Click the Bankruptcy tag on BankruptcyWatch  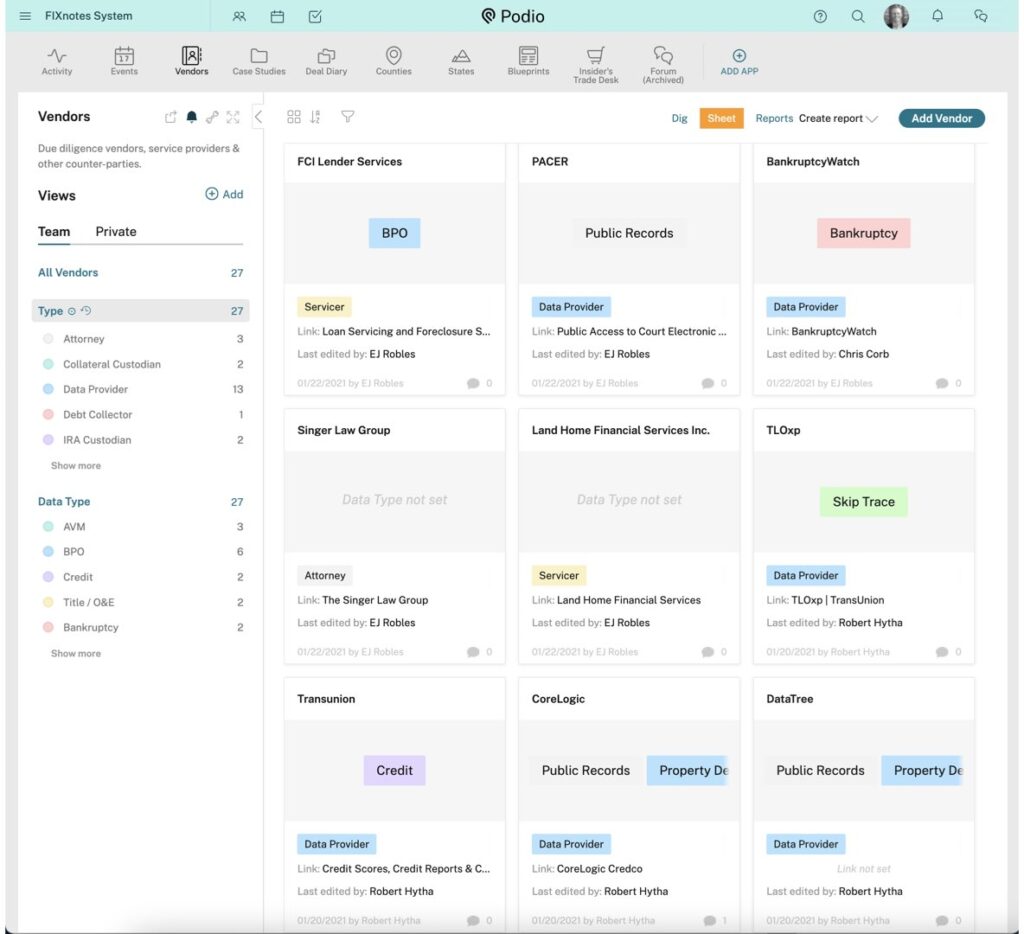[x=863, y=233]
